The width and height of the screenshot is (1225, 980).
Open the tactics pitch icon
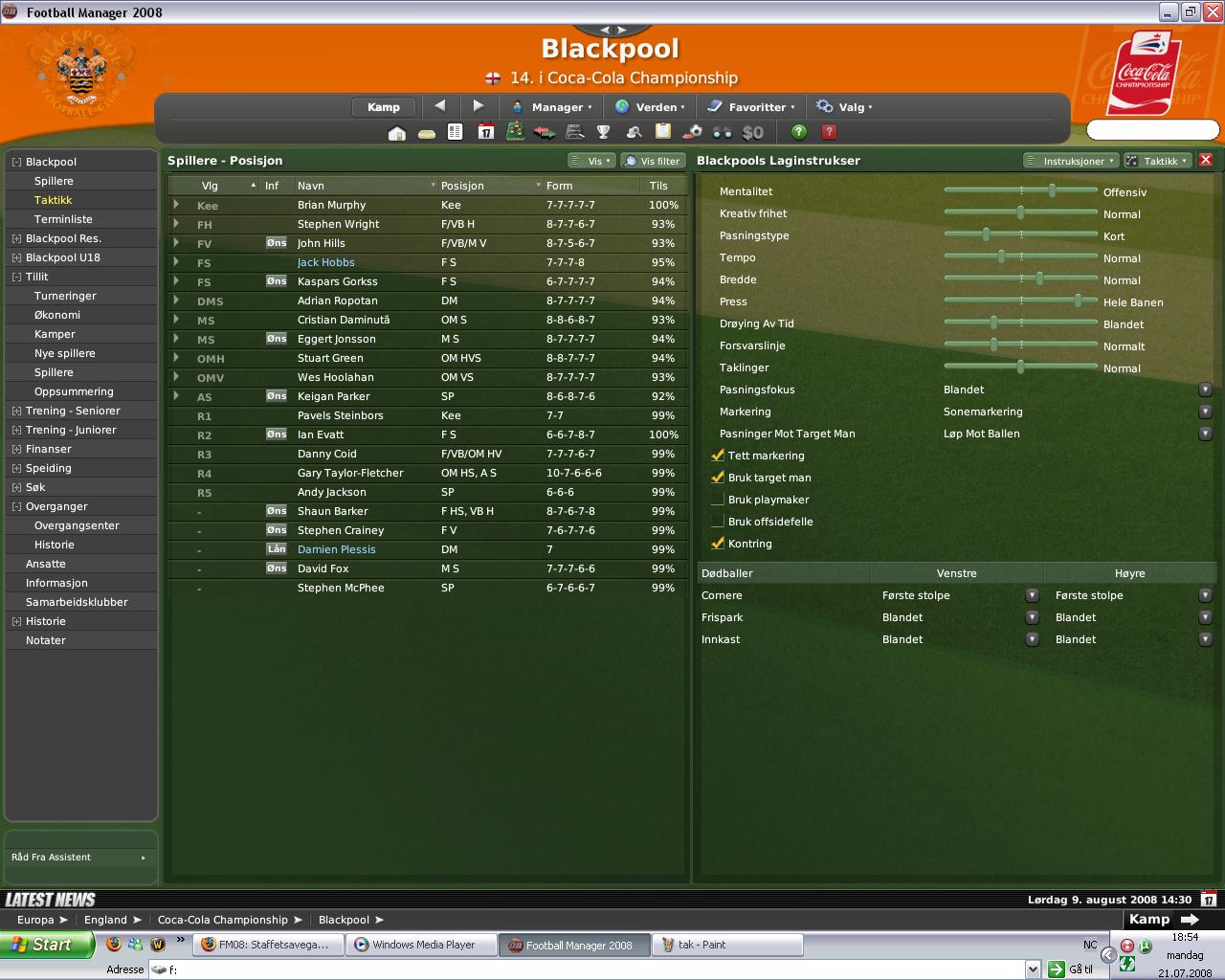click(x=515, y=132)
